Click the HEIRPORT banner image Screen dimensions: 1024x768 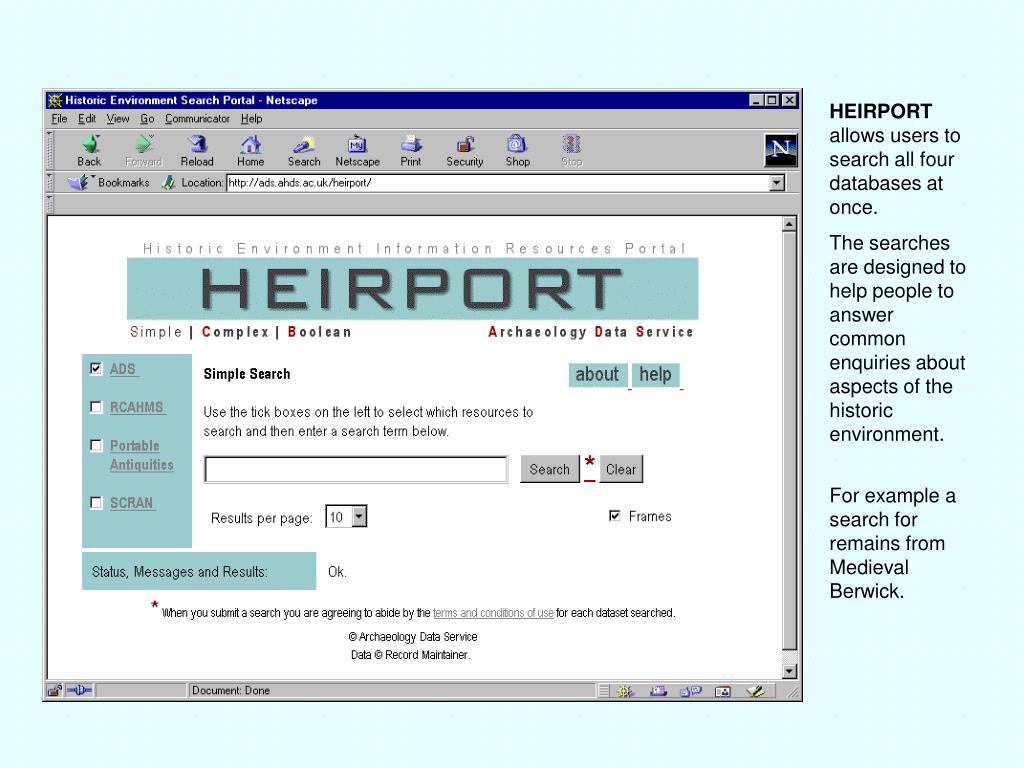413,288
